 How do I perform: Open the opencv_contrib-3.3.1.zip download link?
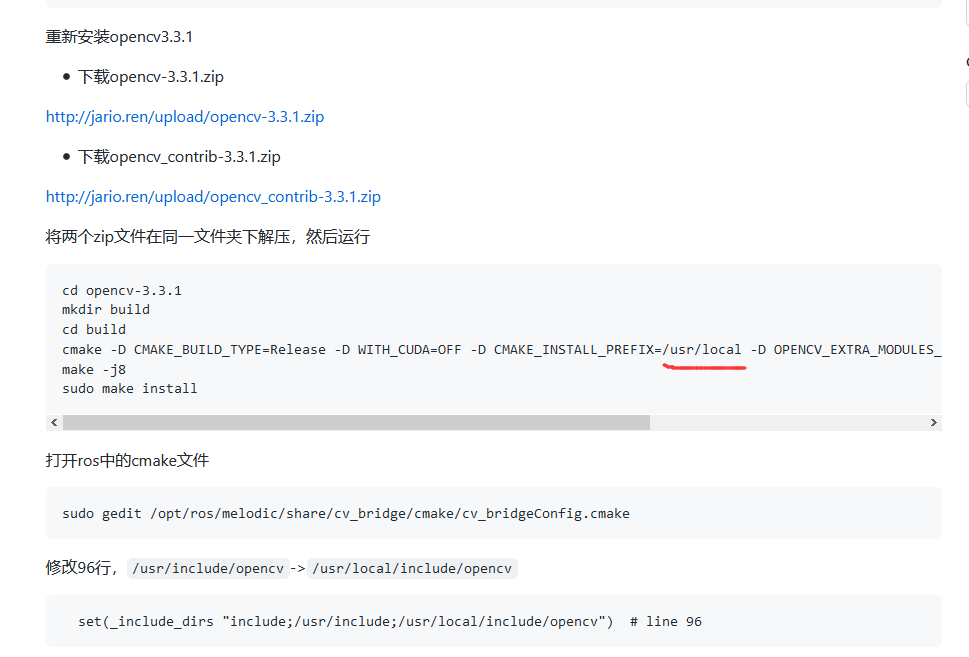213,197
